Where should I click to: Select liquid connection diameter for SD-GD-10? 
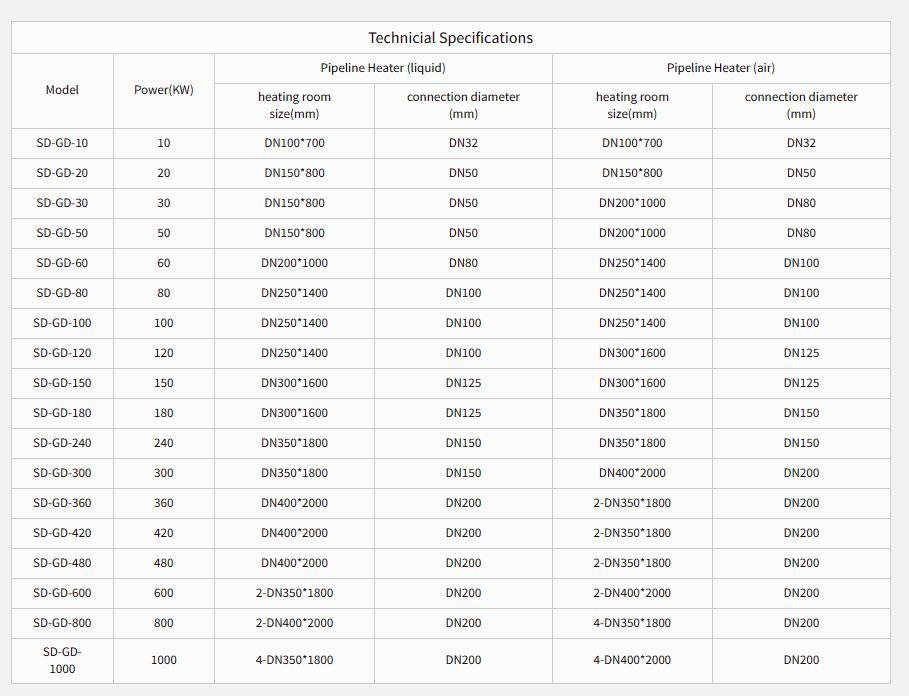tap(463, 143)
